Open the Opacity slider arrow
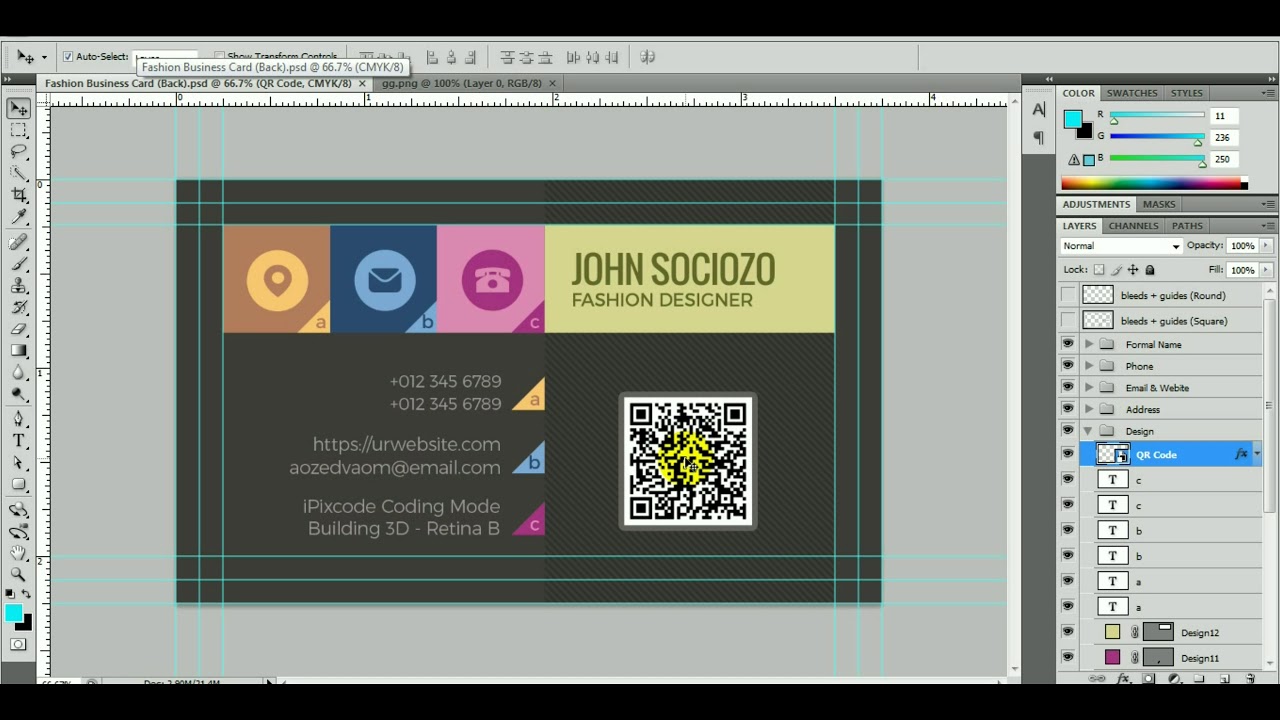 (x=1266, y=246)
